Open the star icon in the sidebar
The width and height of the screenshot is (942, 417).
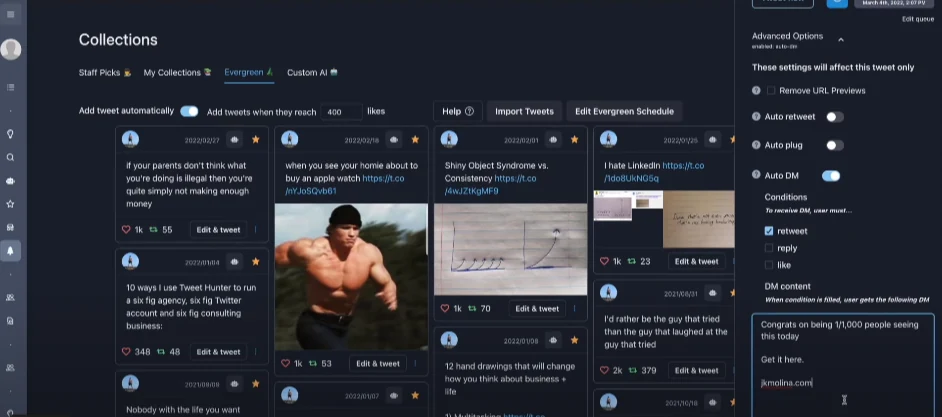coord(10,204)
